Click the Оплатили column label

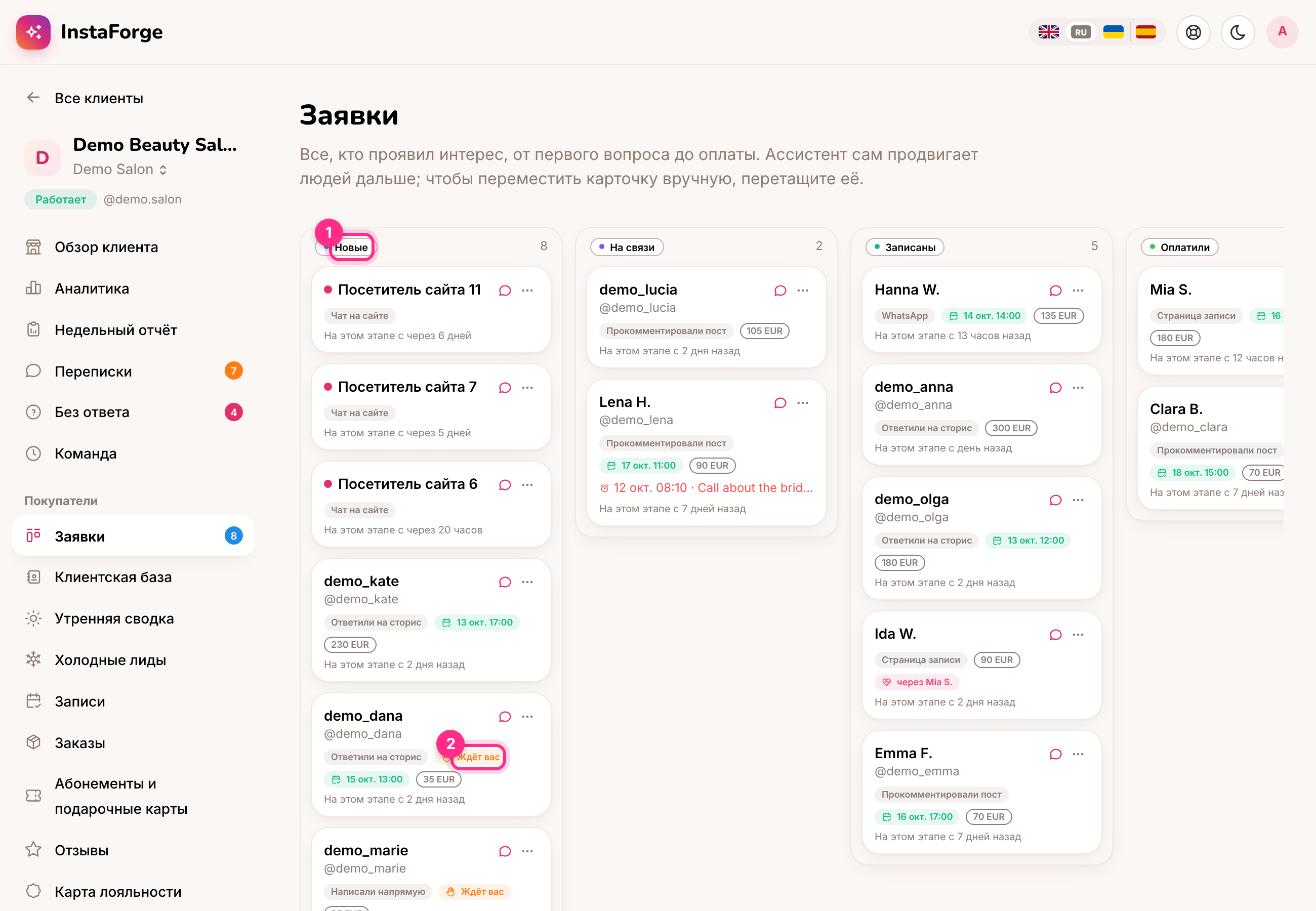point(1180,247)
